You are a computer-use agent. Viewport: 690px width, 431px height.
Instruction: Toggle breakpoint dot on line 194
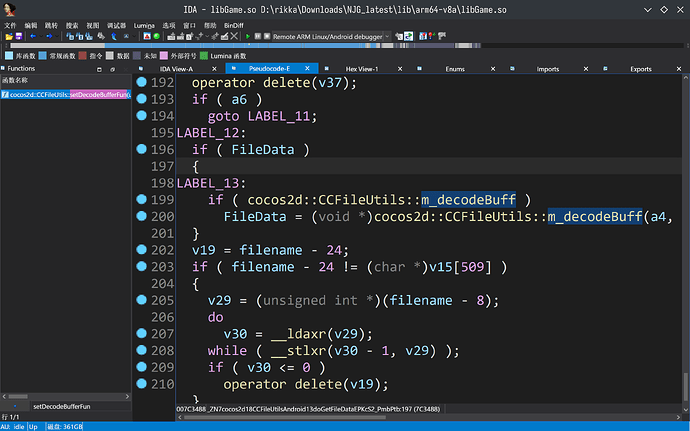coord(141,115)
